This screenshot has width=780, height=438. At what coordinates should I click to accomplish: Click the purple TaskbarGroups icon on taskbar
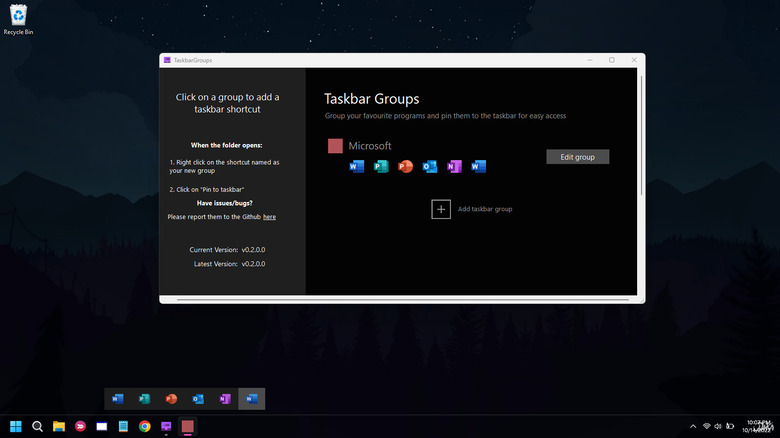click(x=166, y=427)
